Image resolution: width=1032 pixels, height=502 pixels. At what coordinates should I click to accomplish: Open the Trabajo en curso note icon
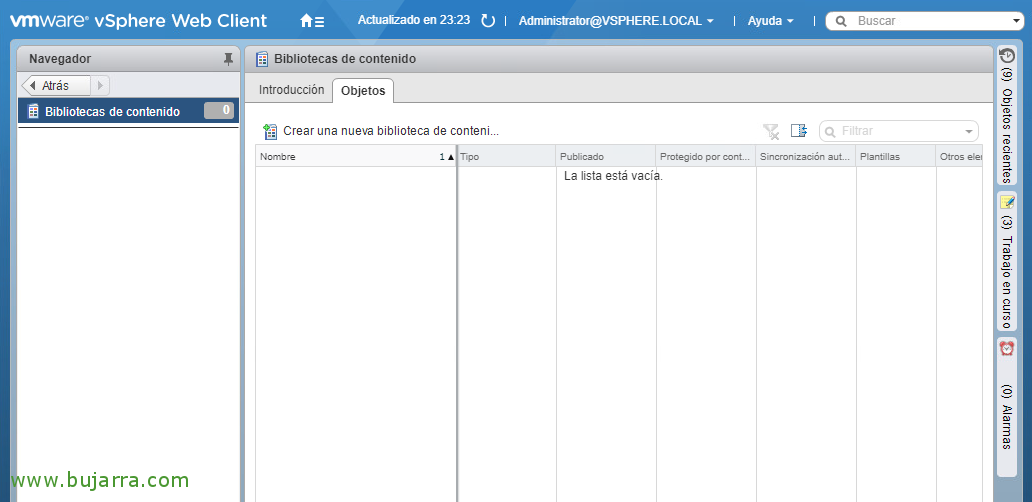(x=1007, y=201)
